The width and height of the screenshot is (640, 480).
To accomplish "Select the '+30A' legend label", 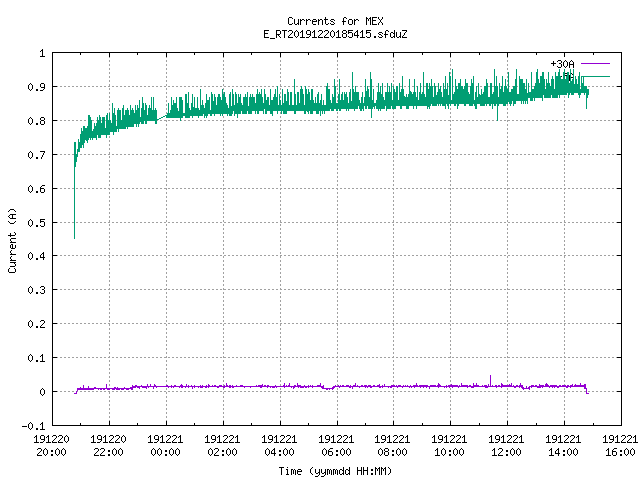I will [562, 64].
